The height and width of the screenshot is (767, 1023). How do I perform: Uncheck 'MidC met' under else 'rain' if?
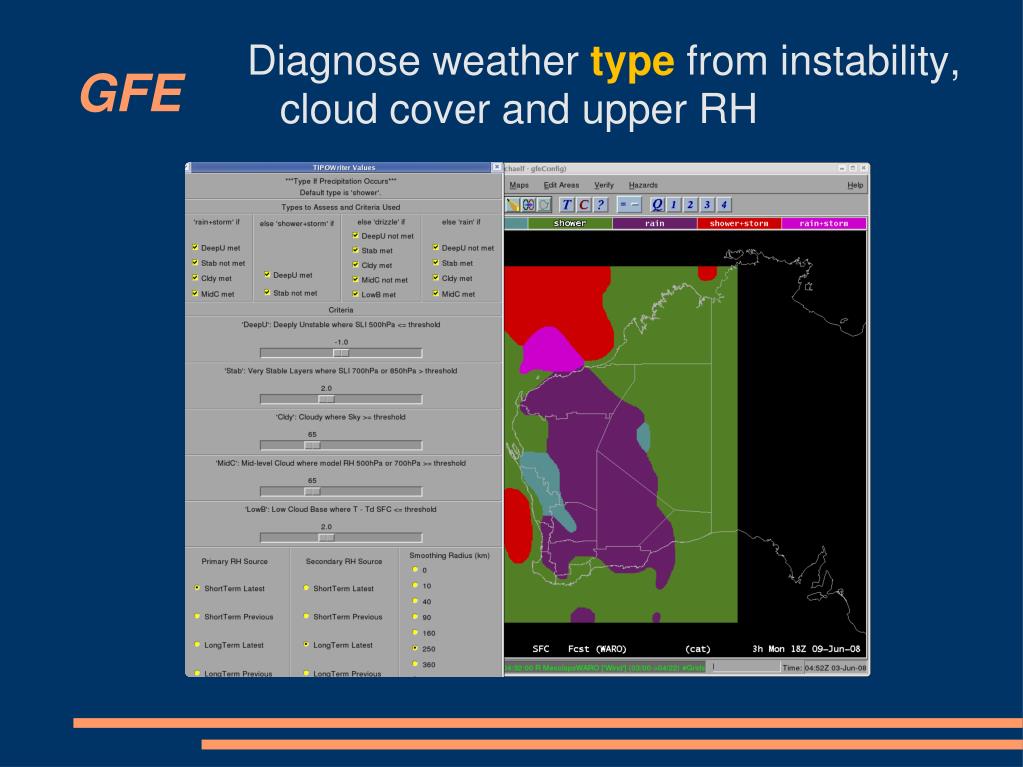436,293
